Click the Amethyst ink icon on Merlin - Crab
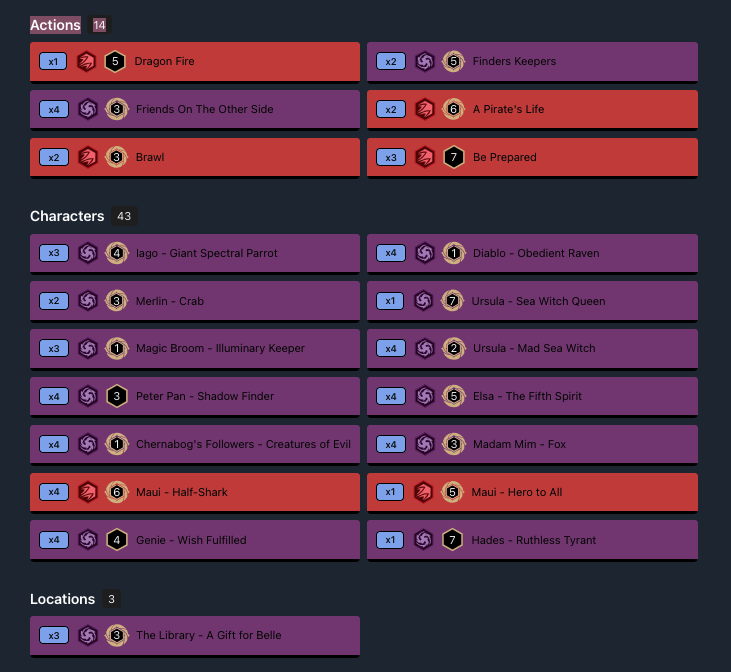The image size is (731, 672). [x=87, y=301]
